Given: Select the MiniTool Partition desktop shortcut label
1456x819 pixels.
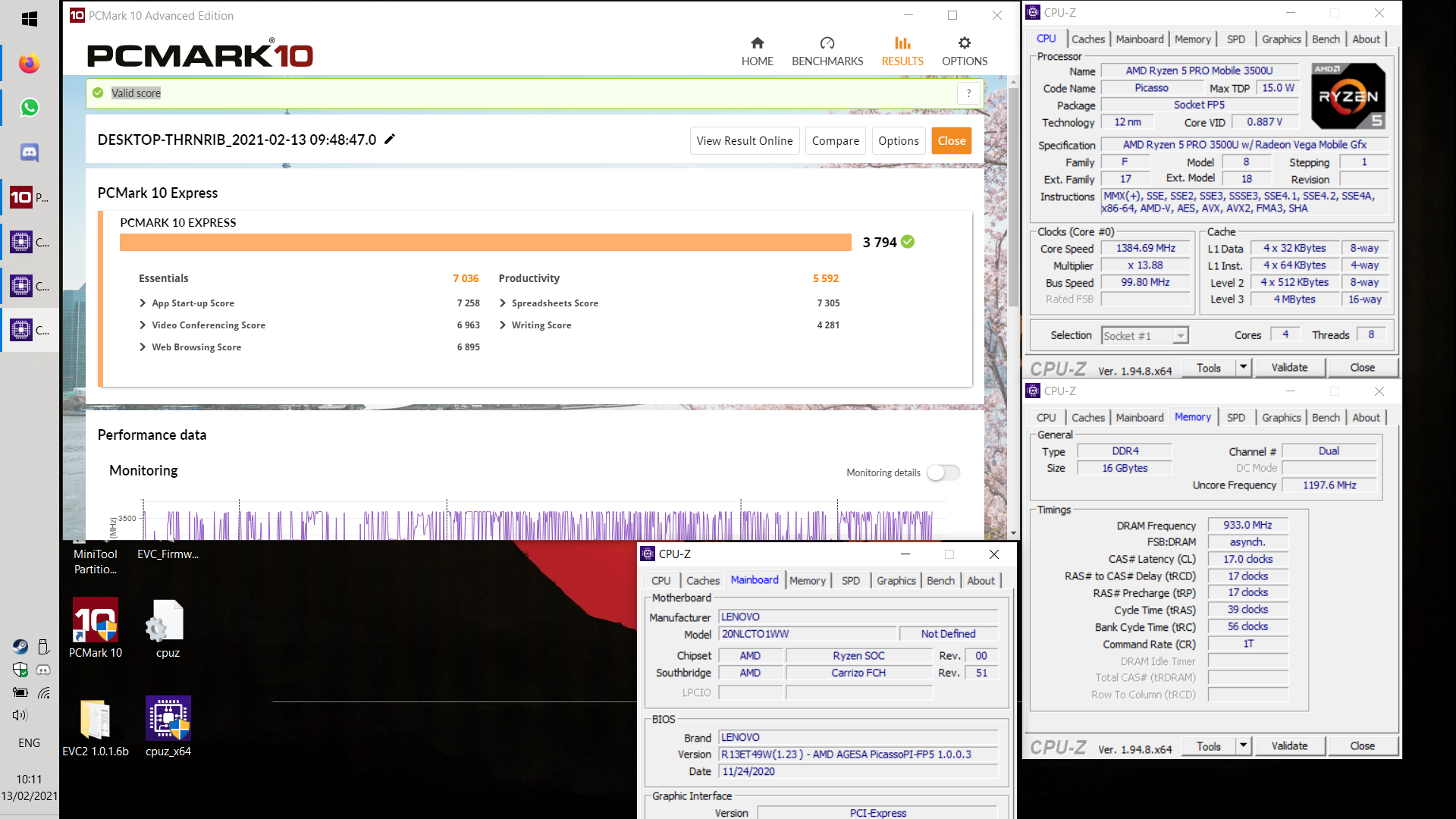Looking at the screenshot, I should click(x=96, y=562).
